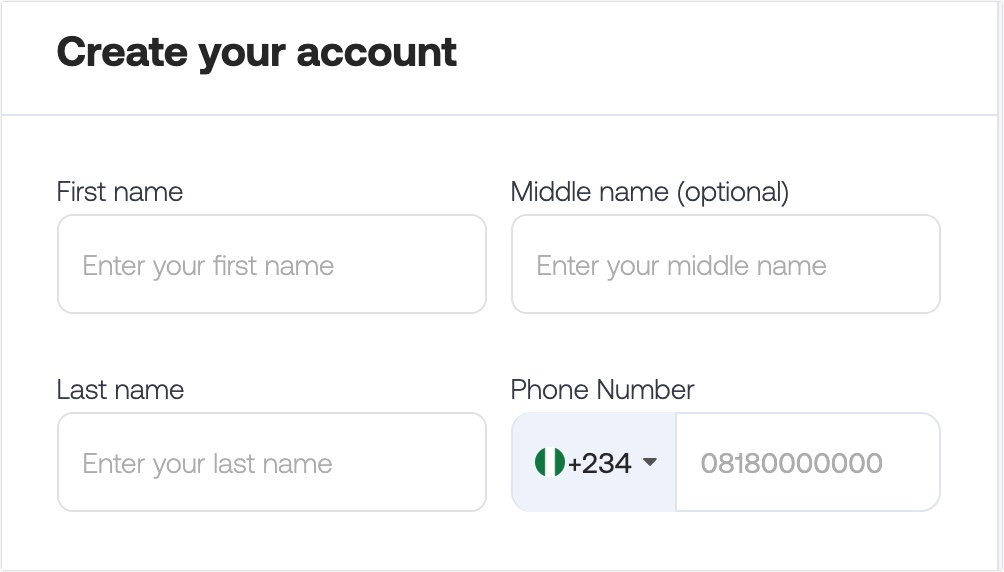
Task: Click the Nigerian flag icon
Action: [549, 462]
